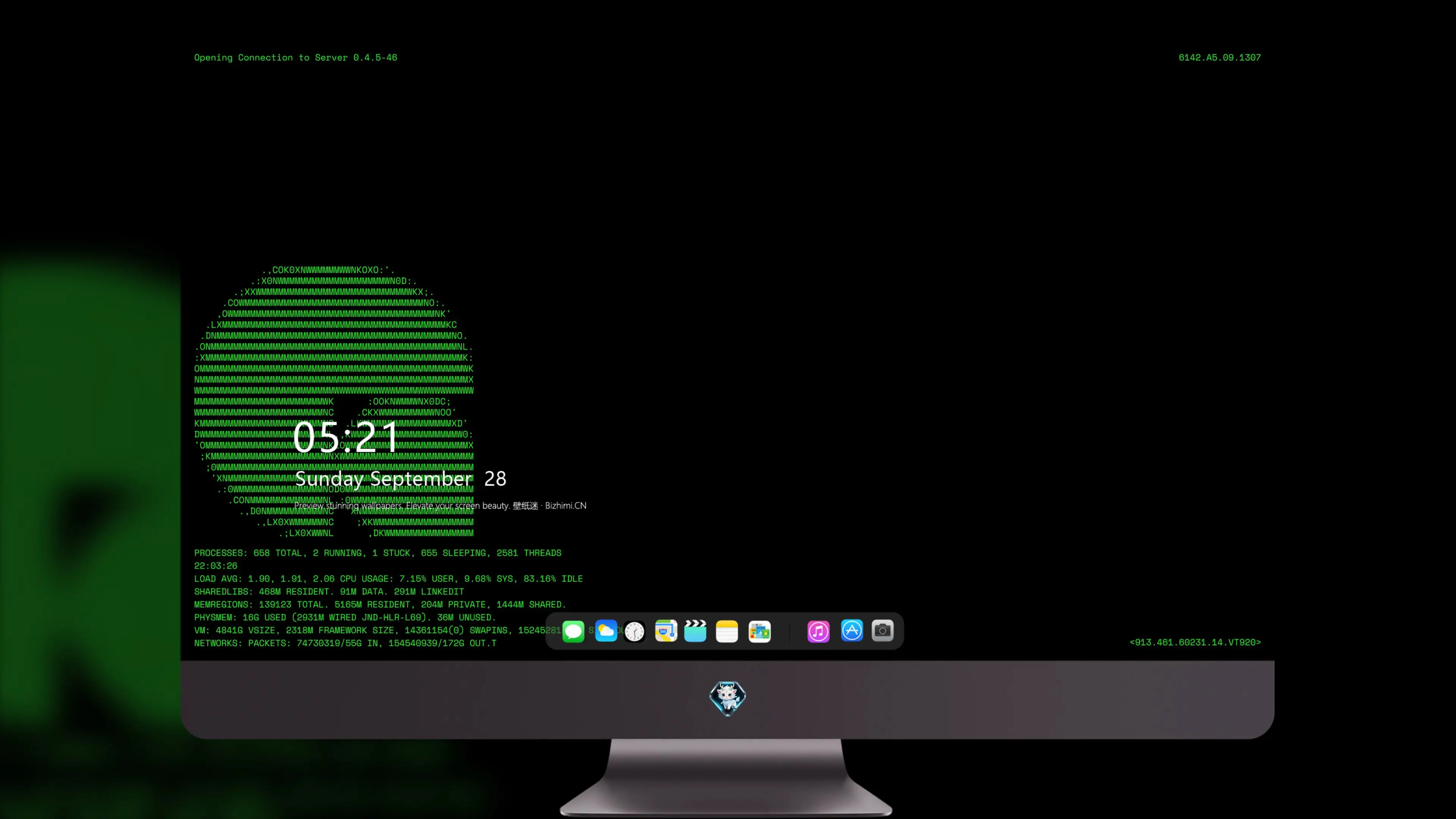
Task: Launch the pink iTunes Store music icon
Action: (x=819, y=631)
